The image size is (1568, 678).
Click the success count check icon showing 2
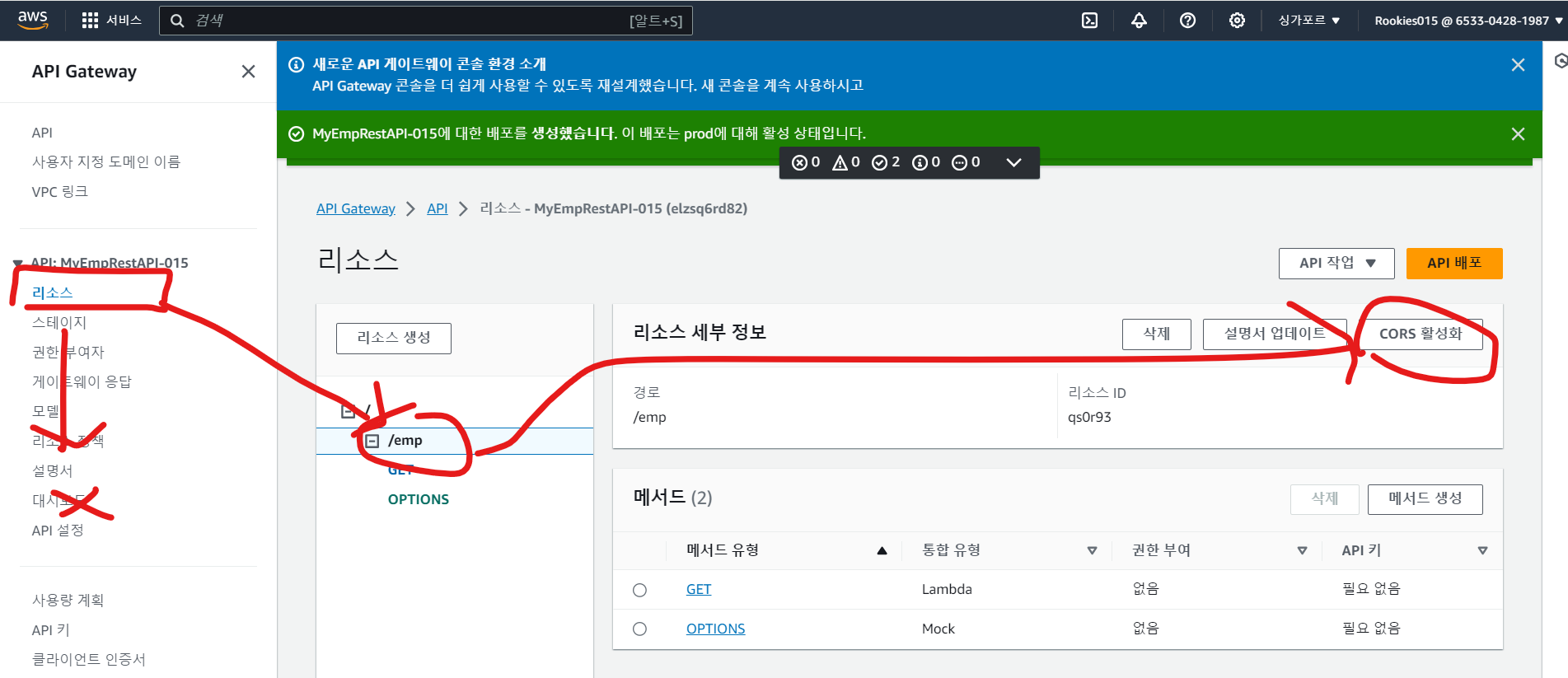pos(879,162)
